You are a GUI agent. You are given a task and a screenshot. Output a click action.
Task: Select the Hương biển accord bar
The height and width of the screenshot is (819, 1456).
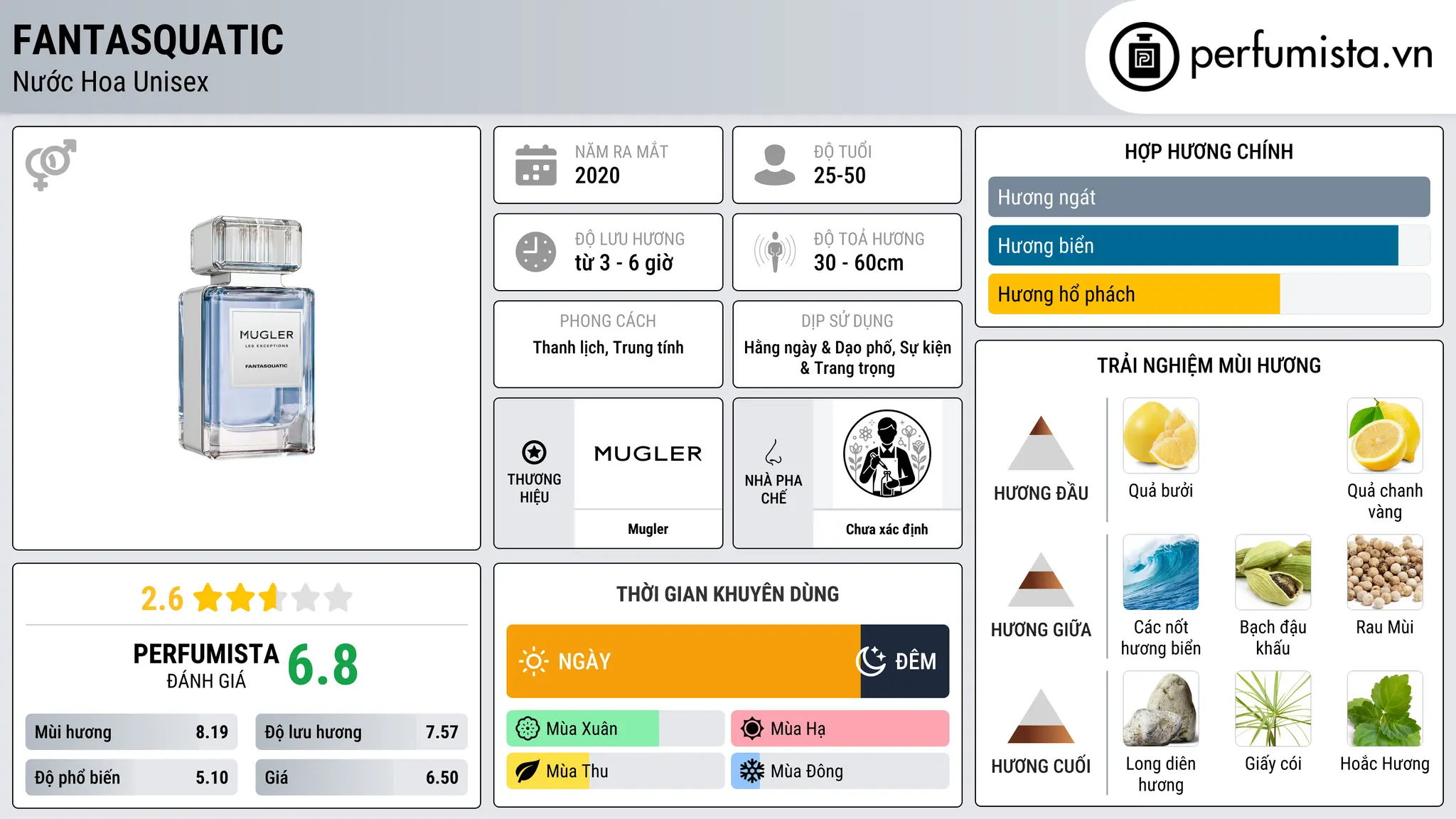coord(1209,245)
